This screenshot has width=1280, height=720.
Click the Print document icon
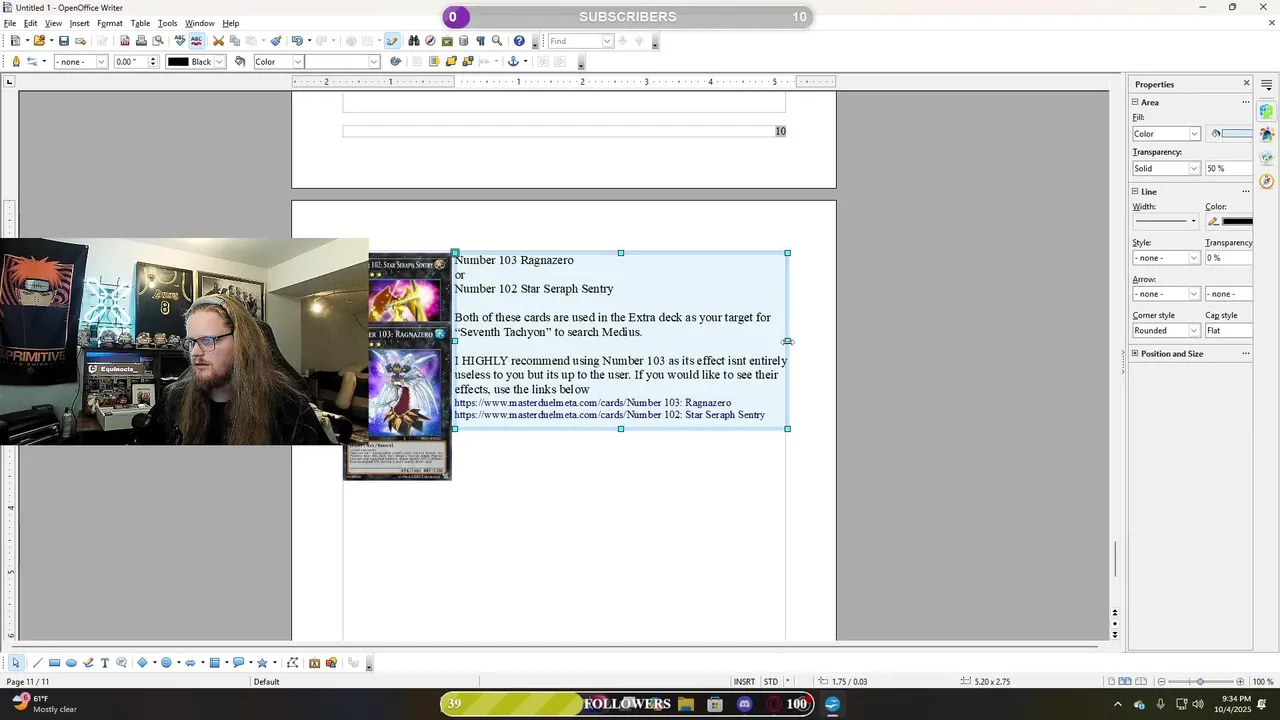click(x=141, y=41)
